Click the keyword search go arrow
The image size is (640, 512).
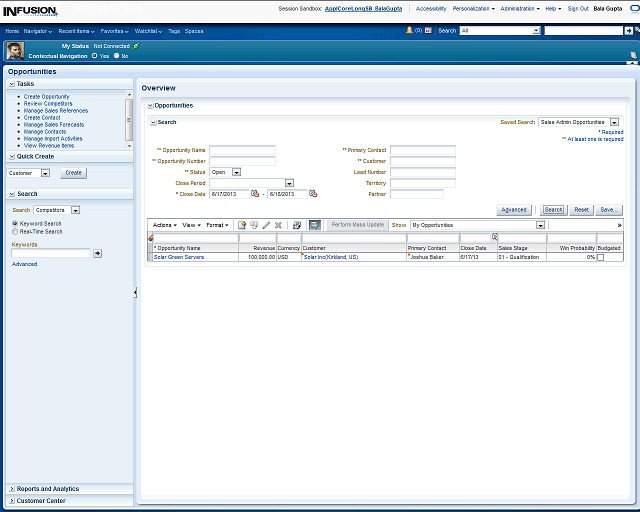pyautogui.click(x=97, y=253)
